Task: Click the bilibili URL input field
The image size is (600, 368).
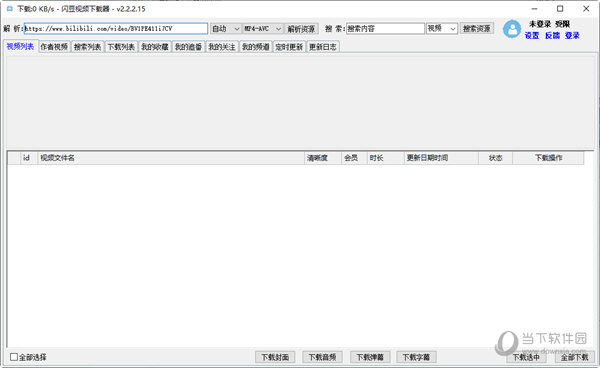Action: coord(116,29)
